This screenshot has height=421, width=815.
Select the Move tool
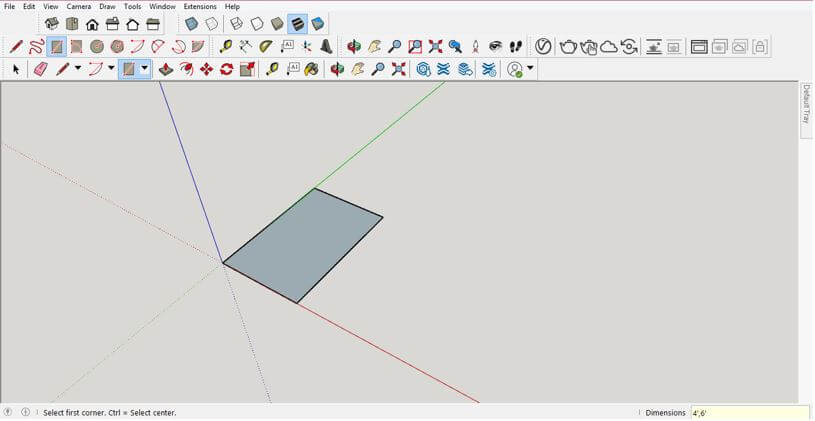[206, 69]
